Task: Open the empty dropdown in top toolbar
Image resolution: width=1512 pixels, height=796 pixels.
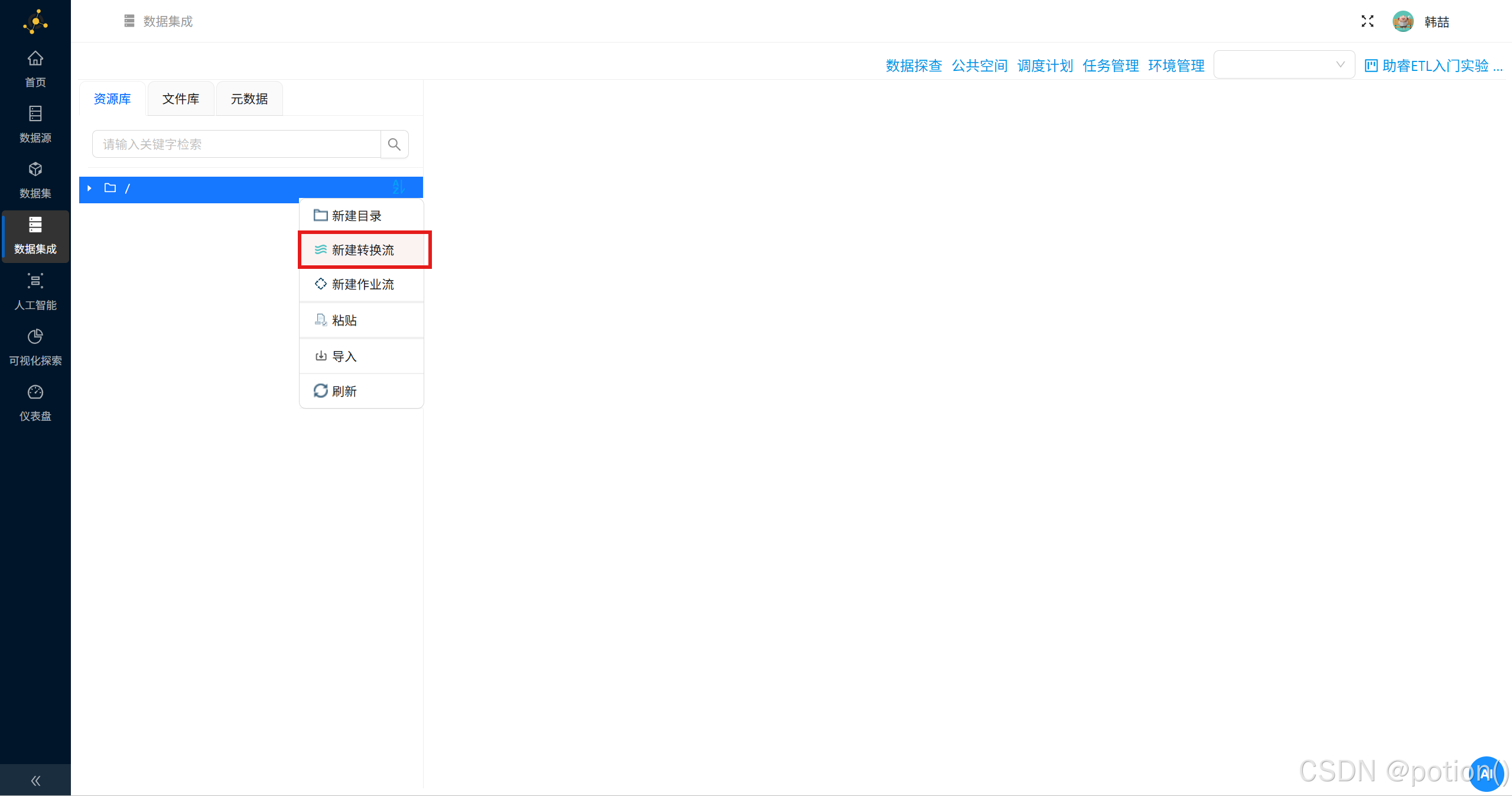Action: pos(1283,65)
